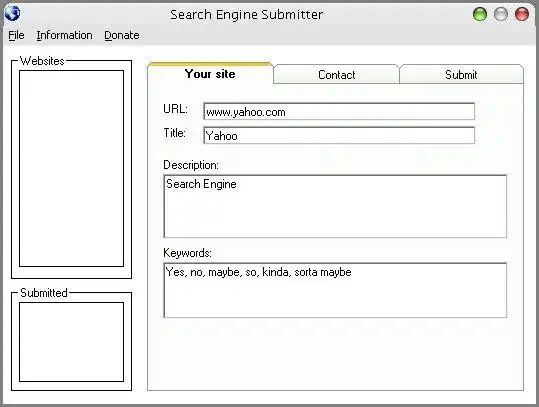
Task: Click the URL label
Action: coord(175,109)
